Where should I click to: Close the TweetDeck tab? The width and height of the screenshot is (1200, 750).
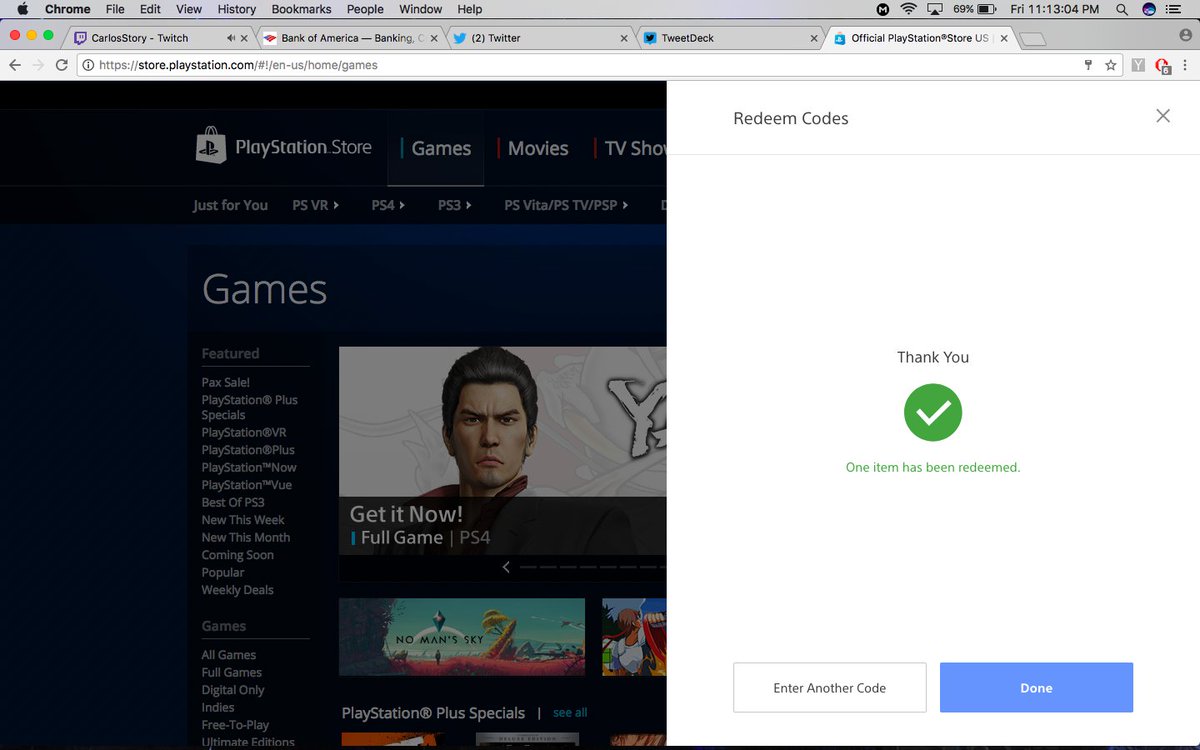[x=815, y=38]
